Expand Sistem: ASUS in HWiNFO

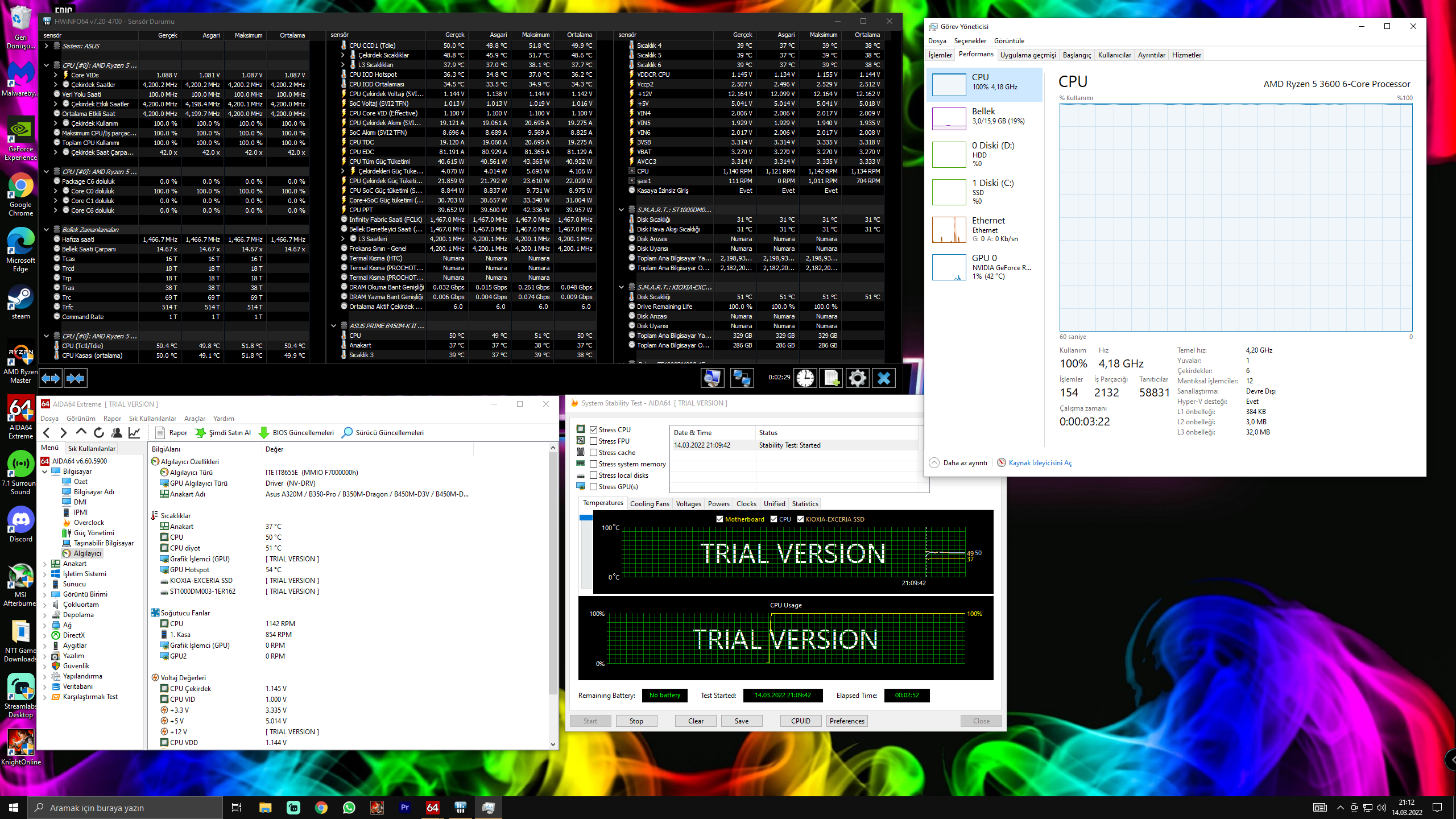point(47,46)
